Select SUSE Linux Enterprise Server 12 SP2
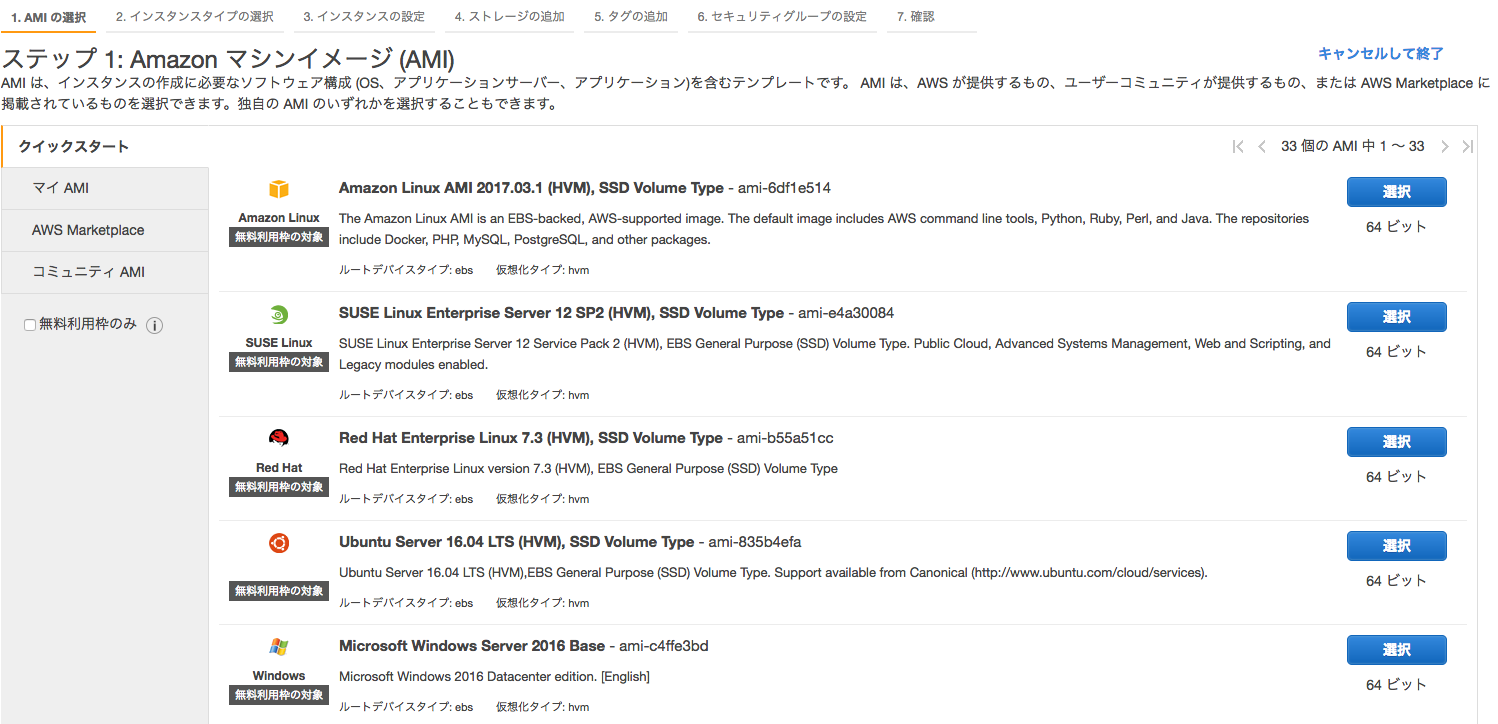Image resolution: width=1498 pixels, height=724 pixels. 1396,317
